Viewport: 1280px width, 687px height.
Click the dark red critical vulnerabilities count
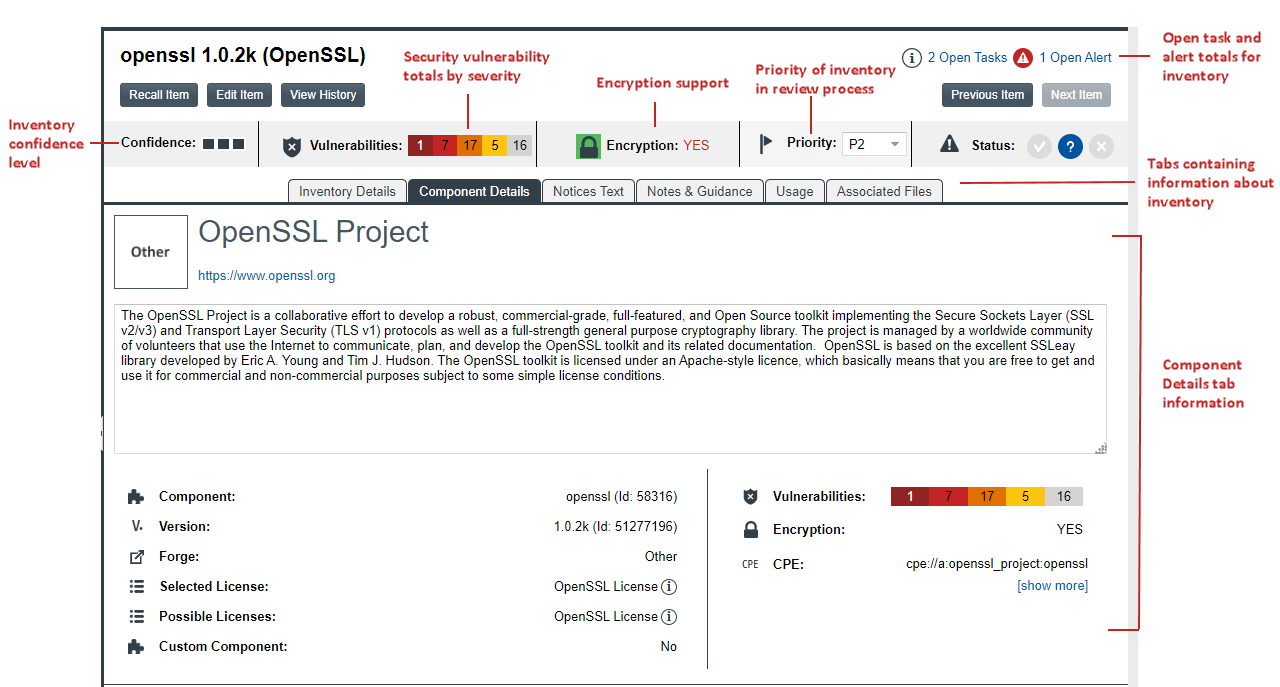coord(420,146)
